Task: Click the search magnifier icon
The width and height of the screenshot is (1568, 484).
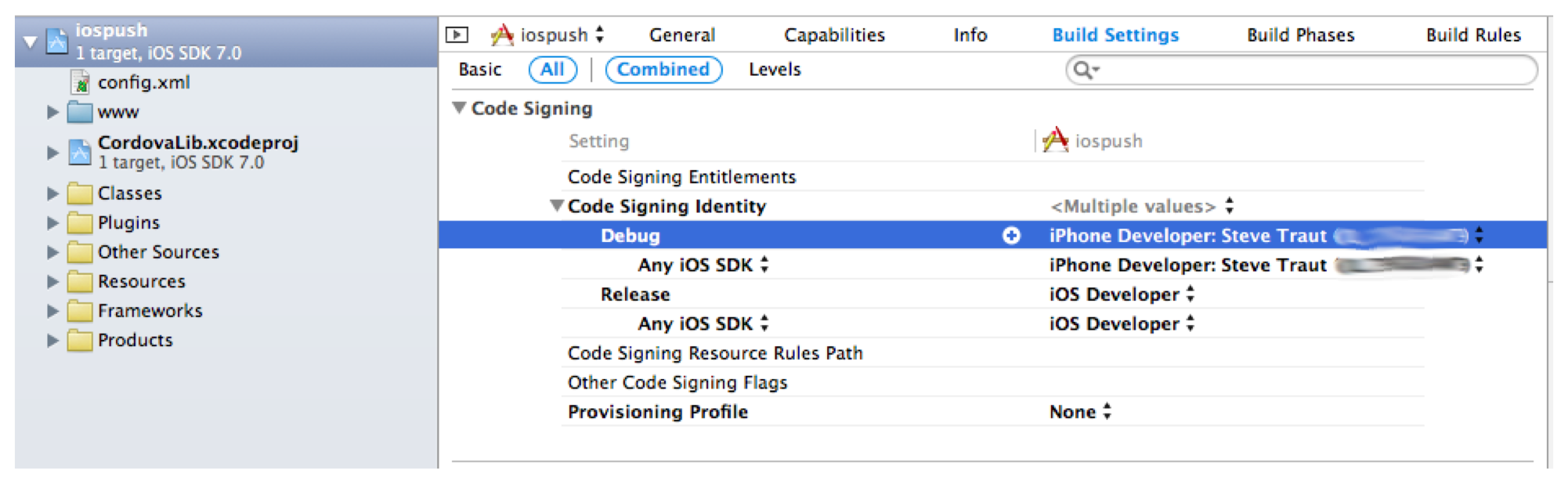Action: (x=1085, y=70)
